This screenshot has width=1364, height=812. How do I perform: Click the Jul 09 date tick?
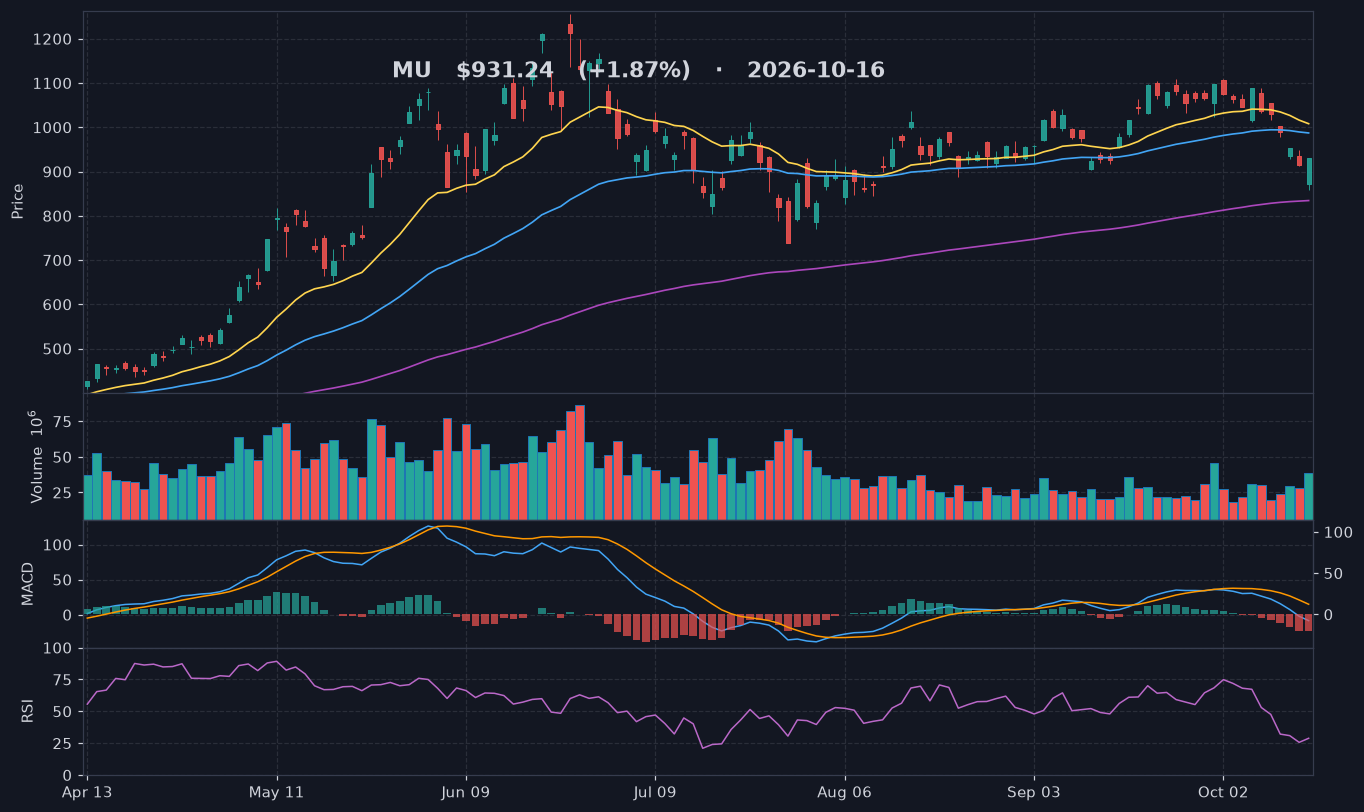point(655,791)
